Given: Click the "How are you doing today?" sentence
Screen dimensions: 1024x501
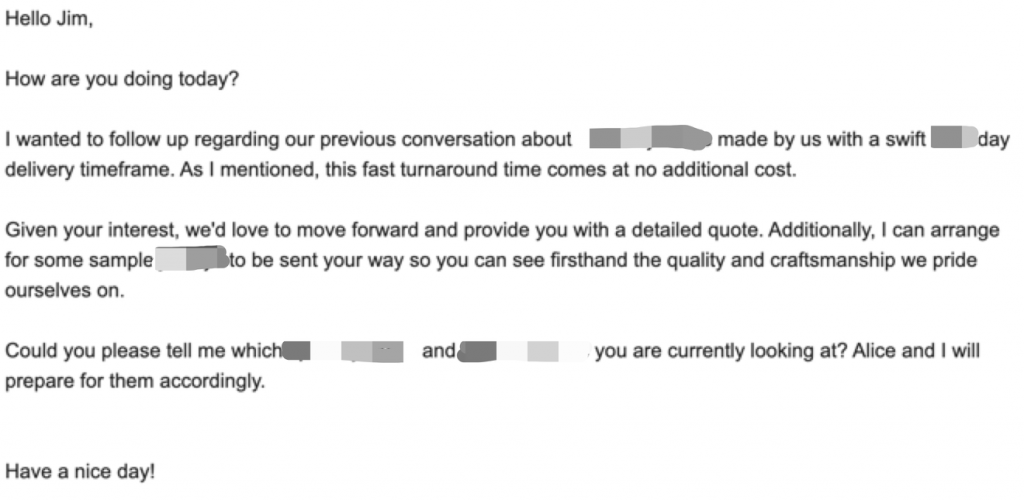Looking at the screenshot, I should click(x=122, y=81).
